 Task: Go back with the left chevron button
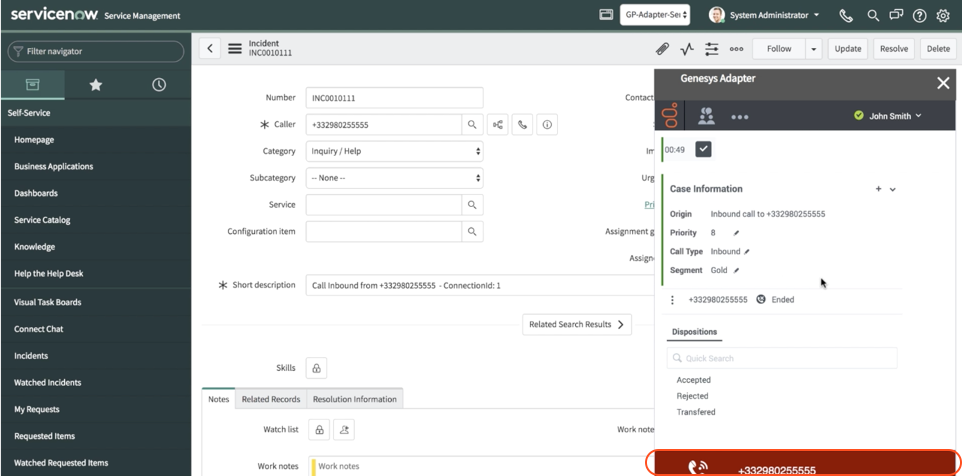[210, 48]
